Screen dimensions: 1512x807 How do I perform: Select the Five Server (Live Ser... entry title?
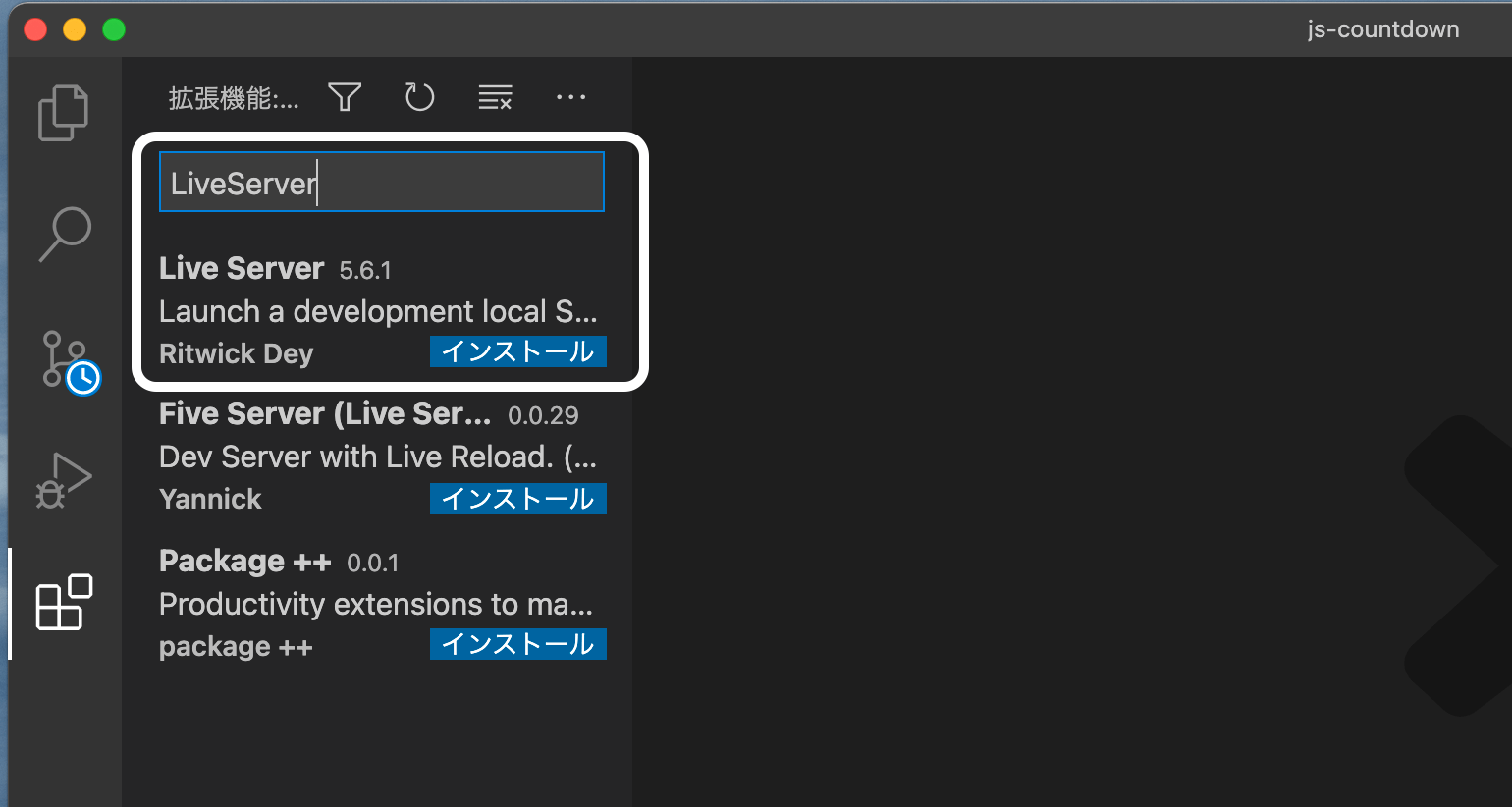click(x=325, y=414)
